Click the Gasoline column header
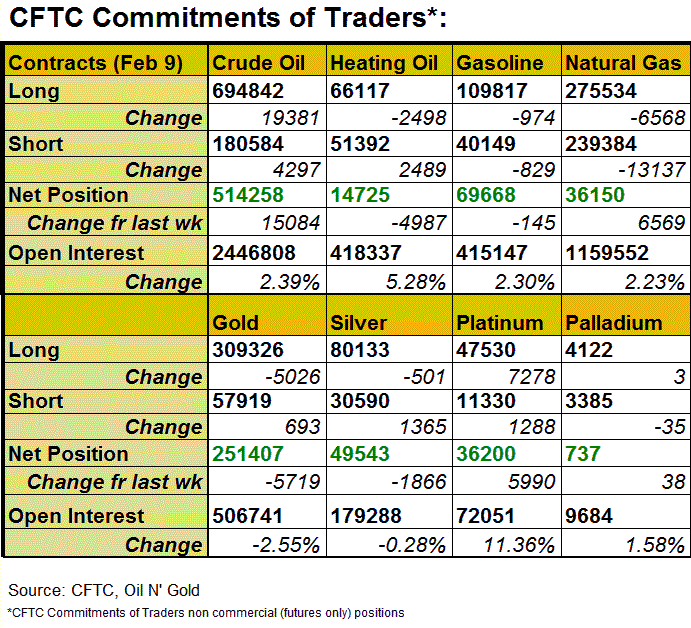 (500, 63)
